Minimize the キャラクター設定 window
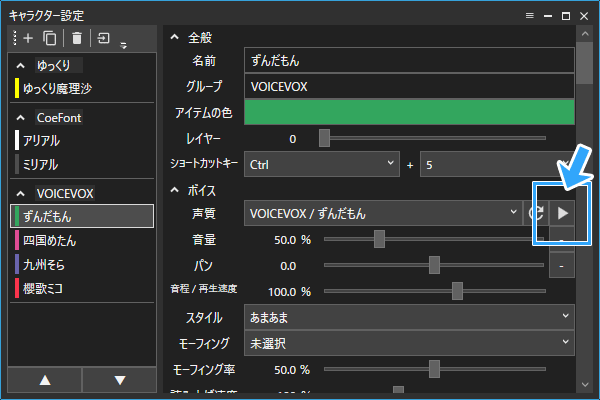 (x=548, y=16)
